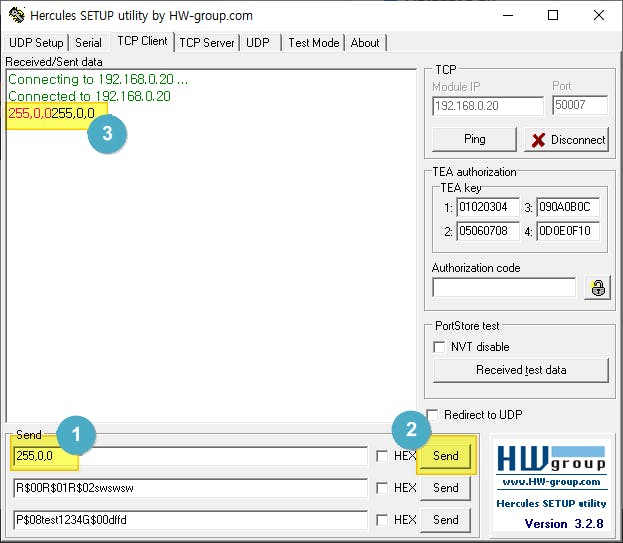This screenshot has height=543, width=623.
Task: Click the 'Connecting to 192.168.0.20 ...' log line
Action: pos(98,79)
